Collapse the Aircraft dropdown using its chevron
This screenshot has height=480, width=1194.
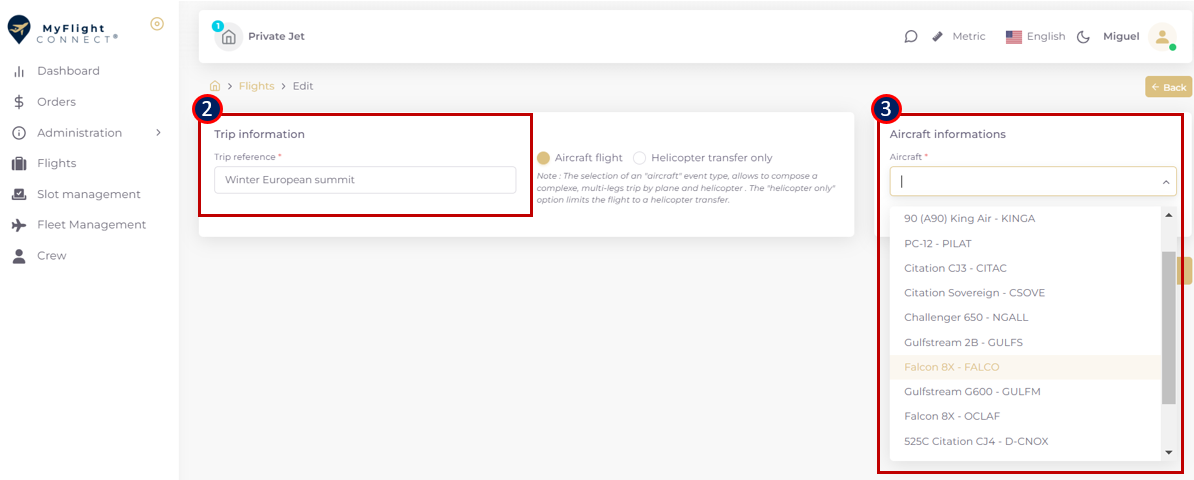click(x=1165, y=182)
